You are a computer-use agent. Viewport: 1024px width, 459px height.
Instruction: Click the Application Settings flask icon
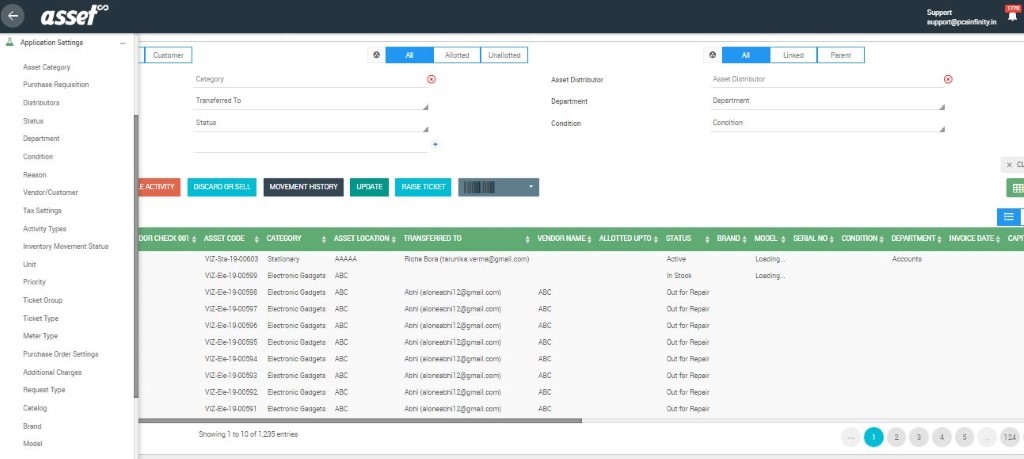[x=9, y=42]
